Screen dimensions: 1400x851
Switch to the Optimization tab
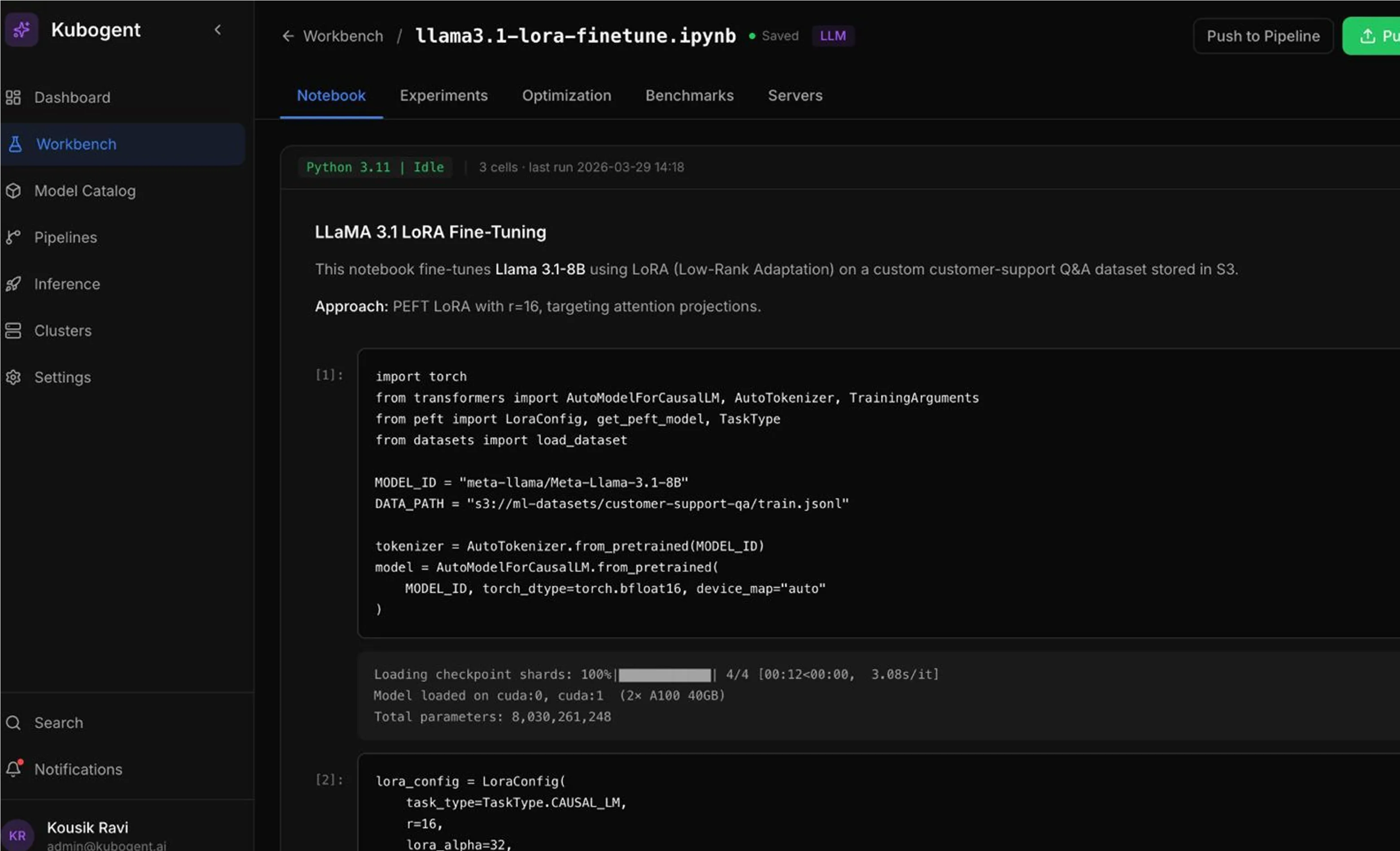coord(566,96)
